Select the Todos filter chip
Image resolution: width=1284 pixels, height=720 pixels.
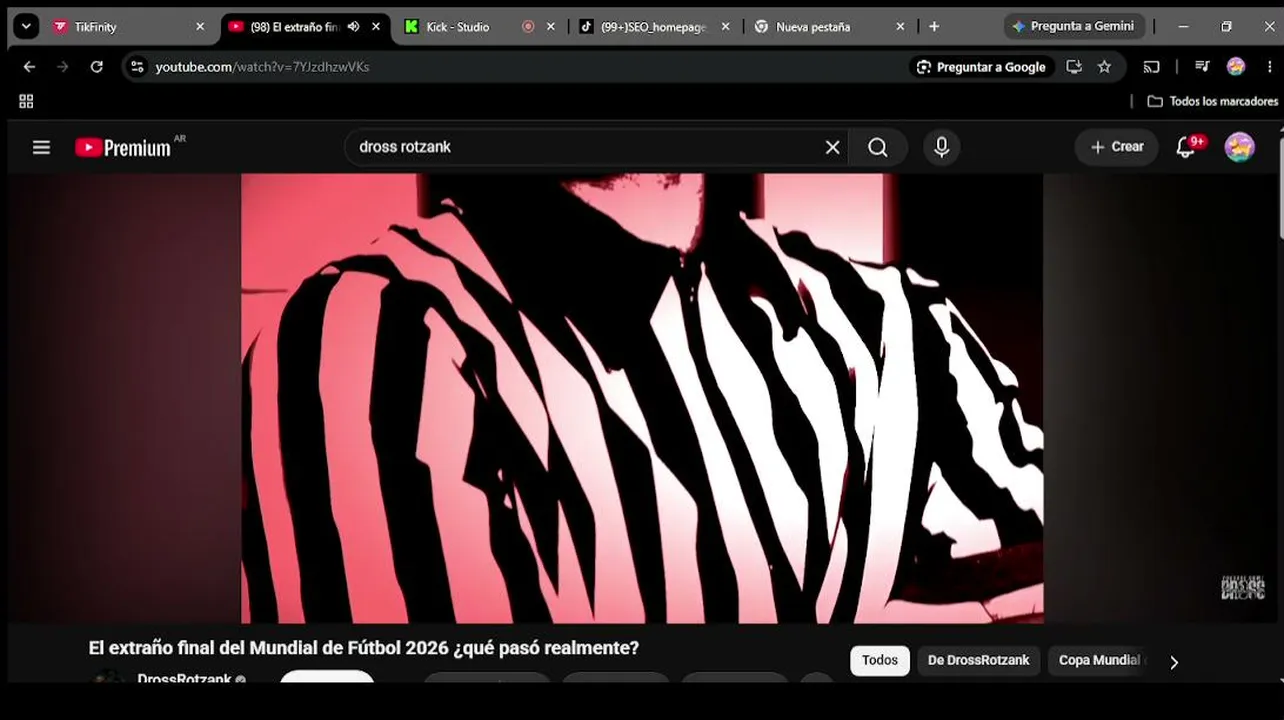coord(880,660)
